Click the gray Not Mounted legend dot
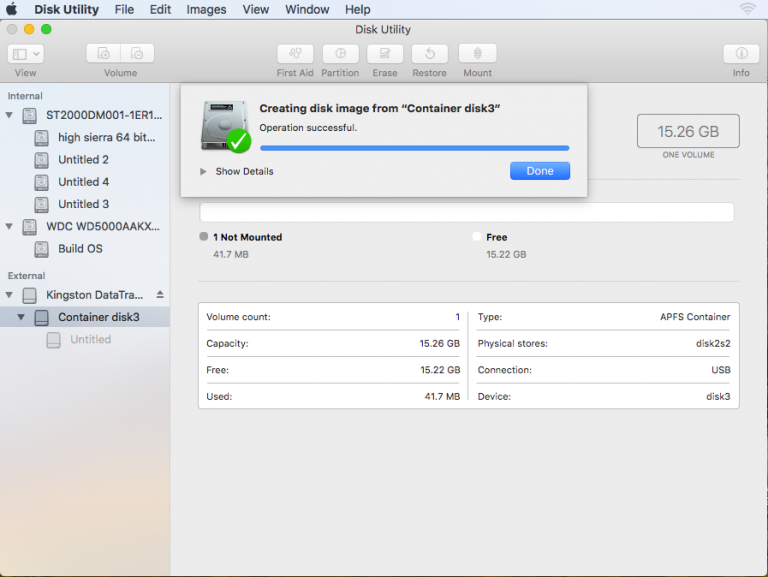Screen dimensions: 768x577 (x=204, y=237)
